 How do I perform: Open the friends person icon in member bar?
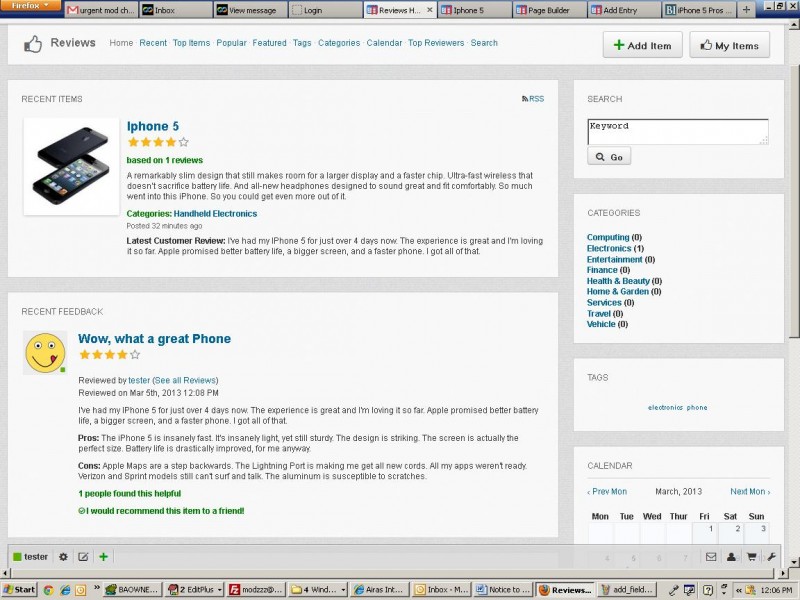coord(731,557)
